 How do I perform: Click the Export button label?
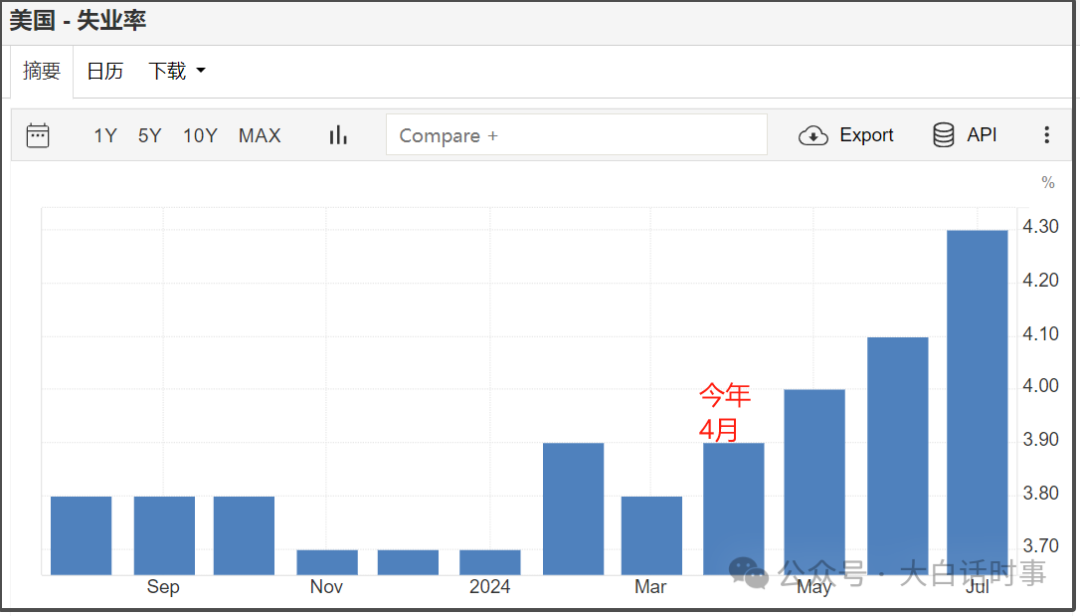pos(866,135)
